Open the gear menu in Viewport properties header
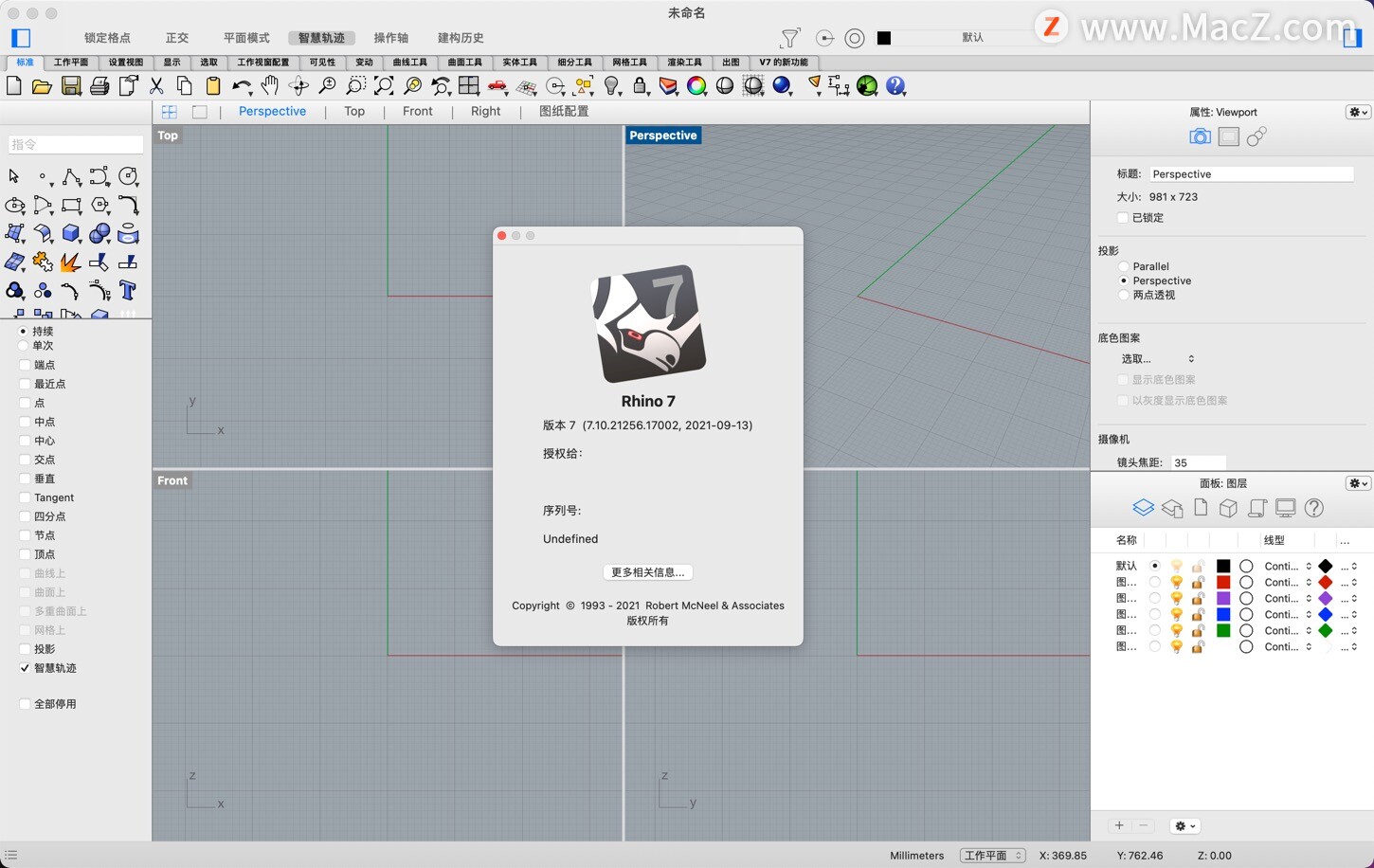1374x868 pixels. [x=1358, y=112]
